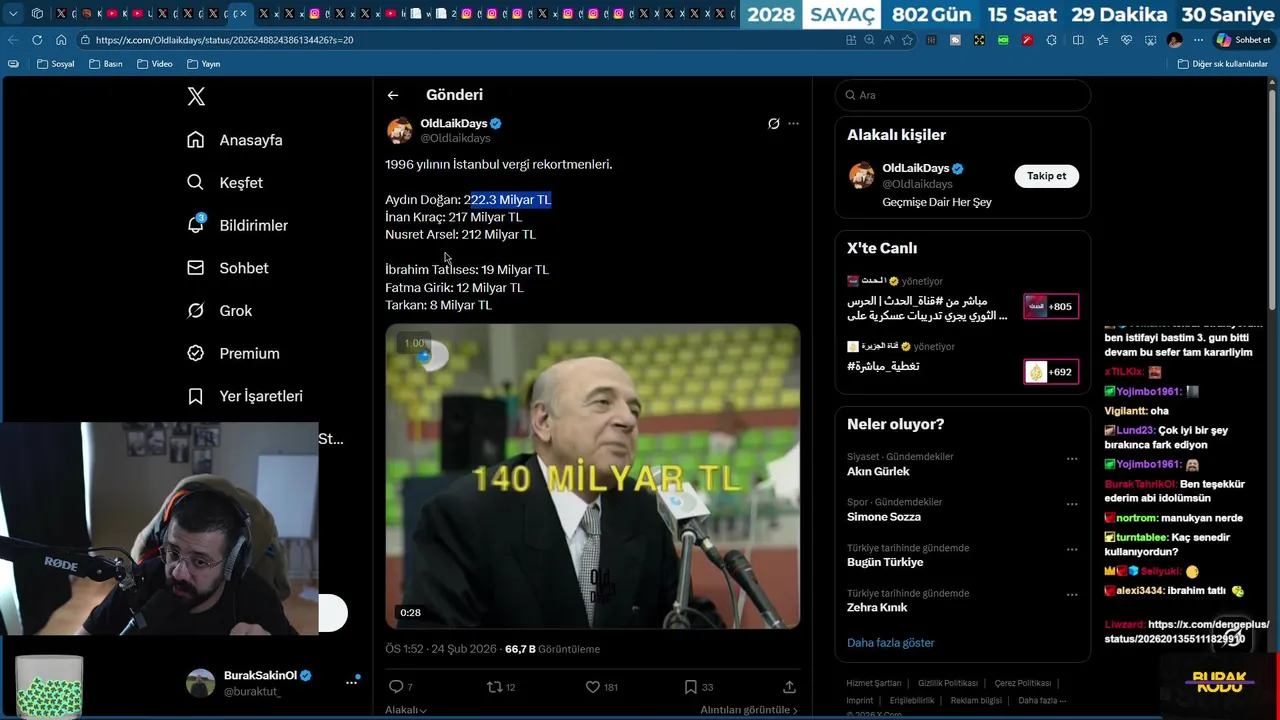Open OldLaikDays profile avatar on the post

(x=399, y=131)
